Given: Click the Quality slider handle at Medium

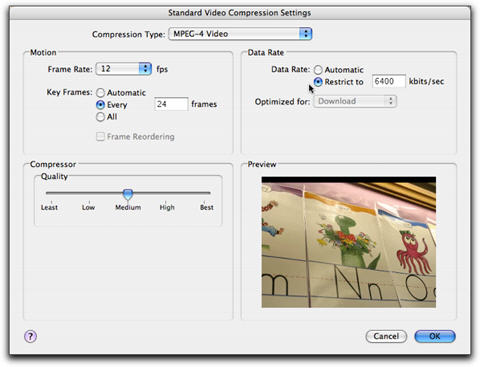Looking at the screenshot, I should 128,194.
